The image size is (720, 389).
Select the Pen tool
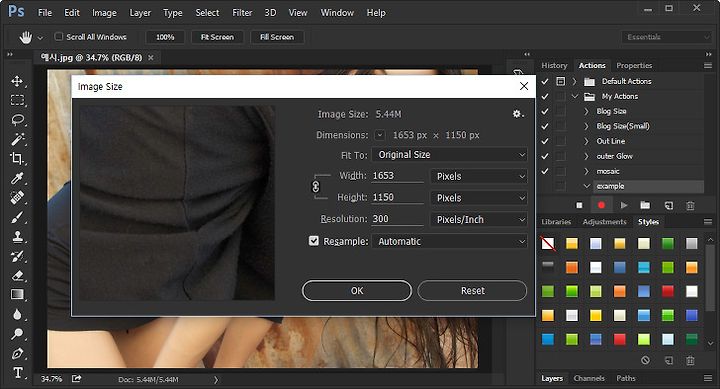(17, 354)
